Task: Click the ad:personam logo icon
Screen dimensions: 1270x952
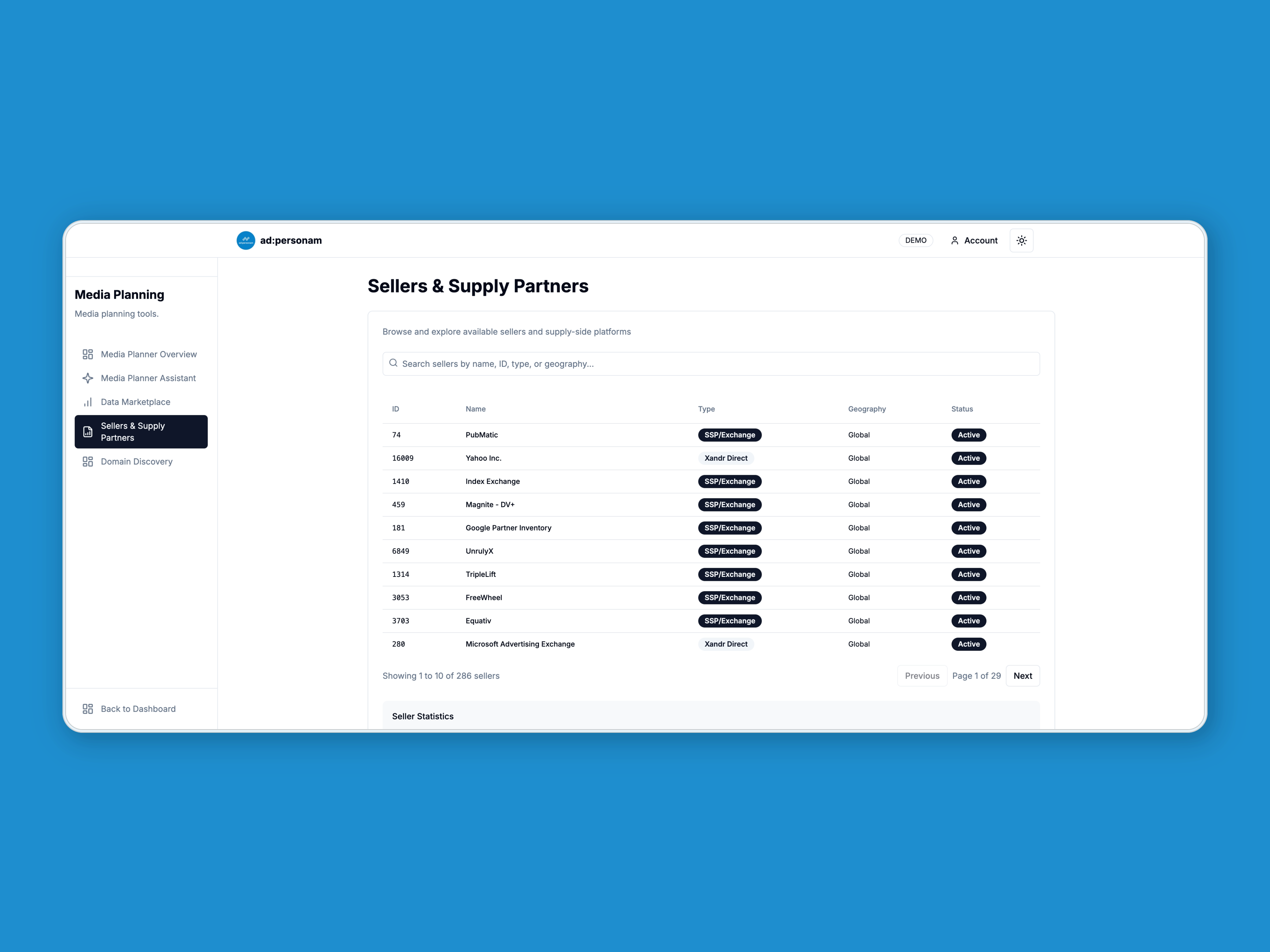Action: [246, 240]
